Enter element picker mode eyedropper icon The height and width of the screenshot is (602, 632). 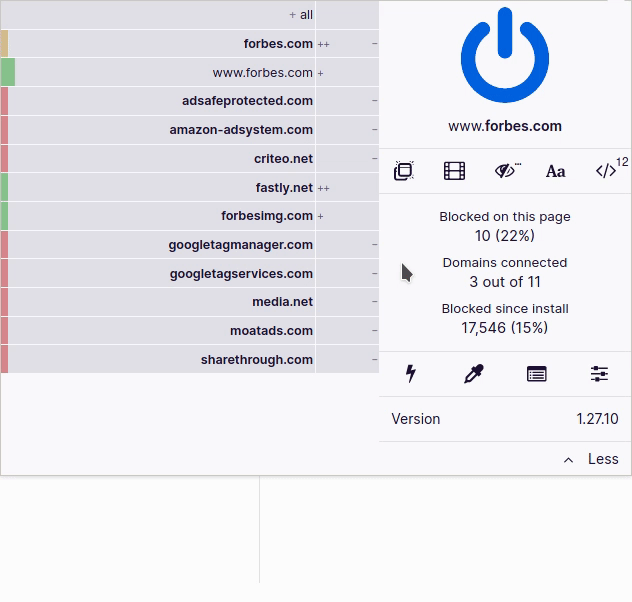474,374
